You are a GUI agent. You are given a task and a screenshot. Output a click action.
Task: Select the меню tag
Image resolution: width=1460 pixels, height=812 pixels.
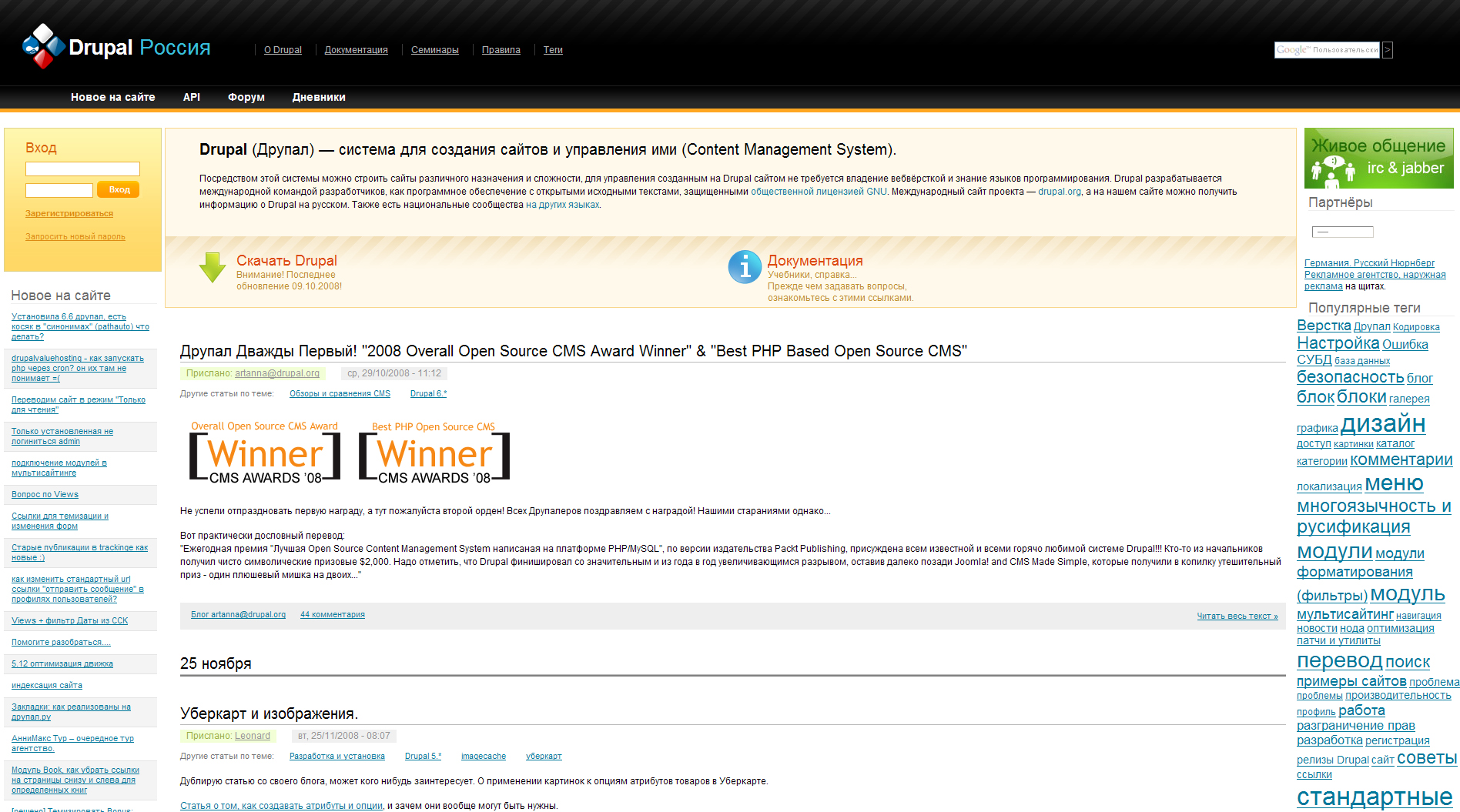(1394, 483)
